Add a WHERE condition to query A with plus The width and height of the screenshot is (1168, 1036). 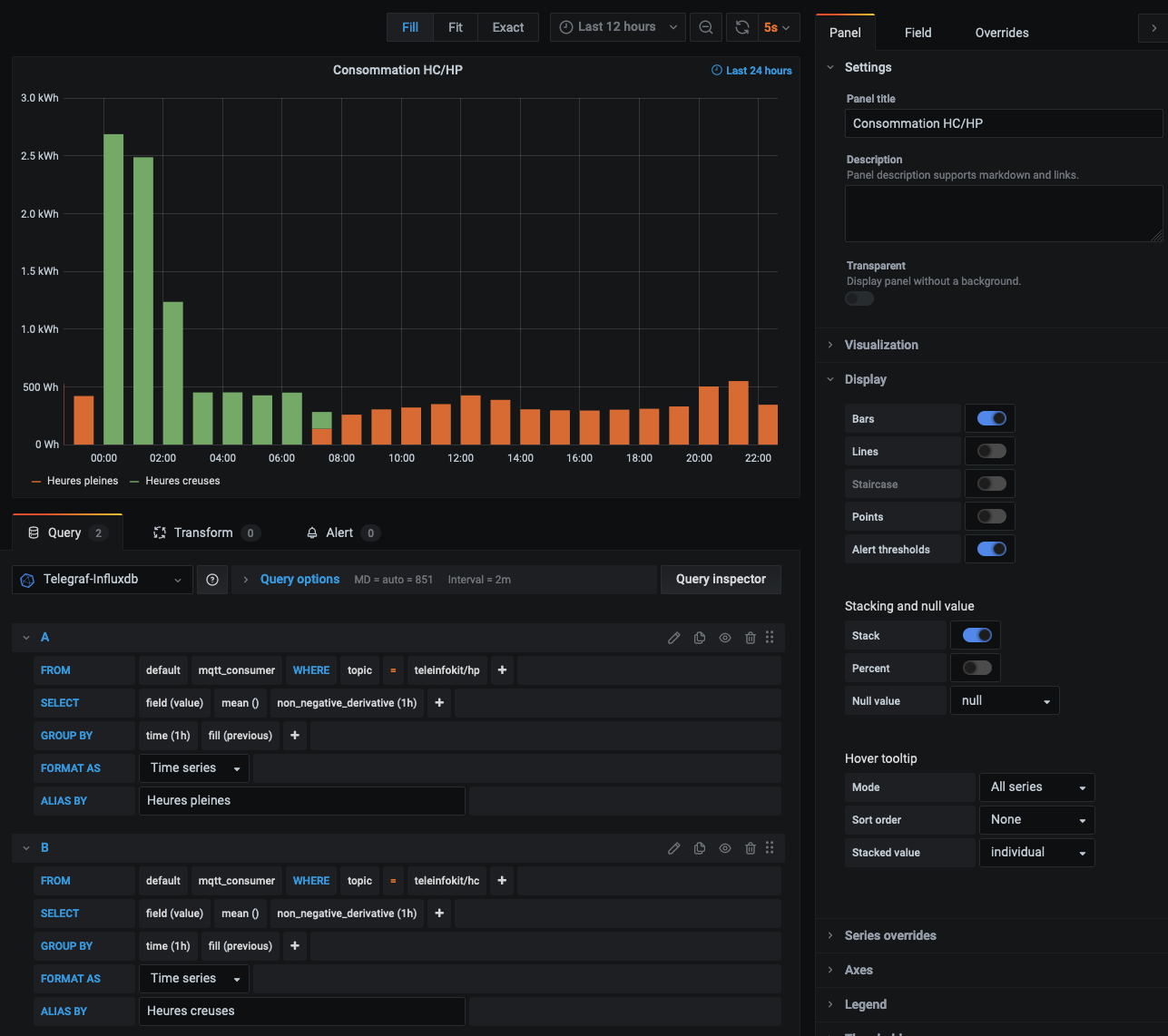tap(502, 669)
